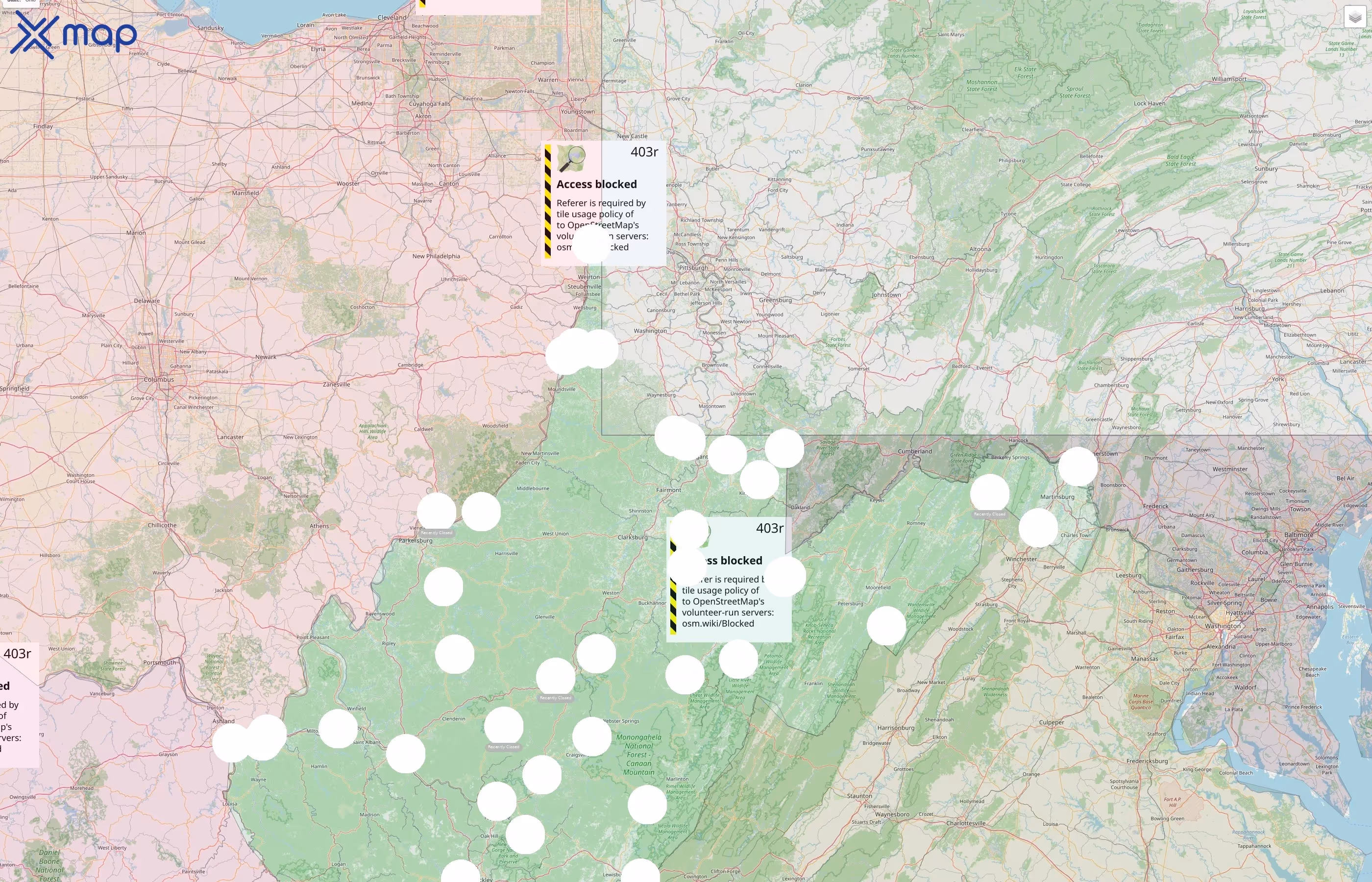Click the Harrisonburg town label
The height and width of the screenshot is (882, 1372).
(896, 728)
